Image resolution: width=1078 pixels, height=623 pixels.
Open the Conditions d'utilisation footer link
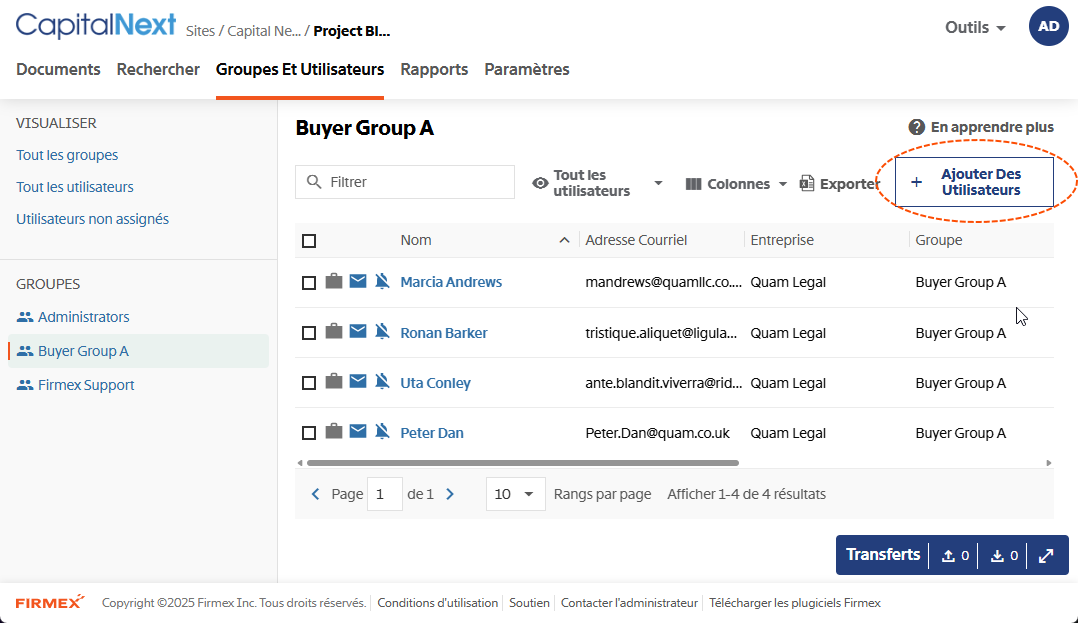tap(437, 603)
